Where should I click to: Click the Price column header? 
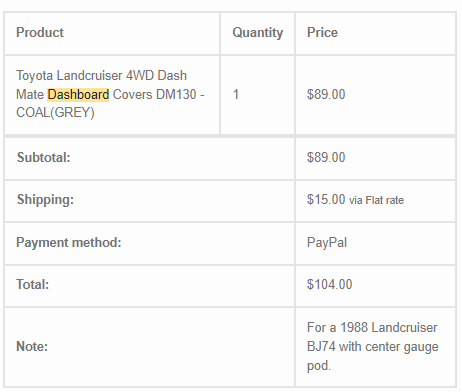322,33
